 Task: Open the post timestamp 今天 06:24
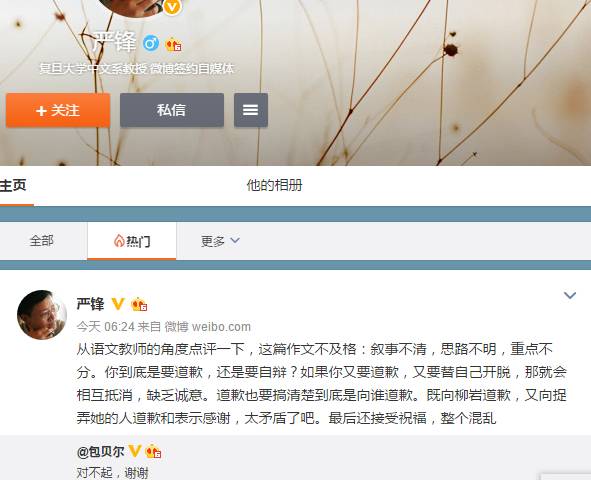click(106, 327)
